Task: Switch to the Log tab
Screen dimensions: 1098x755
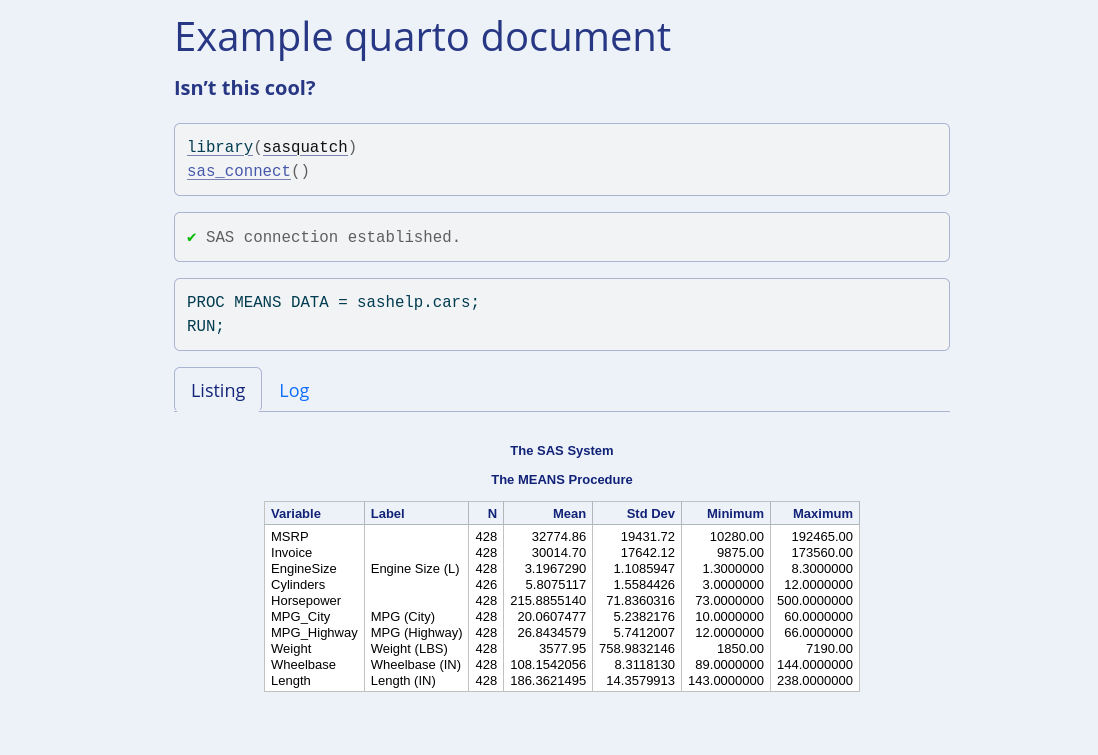Action: [294, 390]
